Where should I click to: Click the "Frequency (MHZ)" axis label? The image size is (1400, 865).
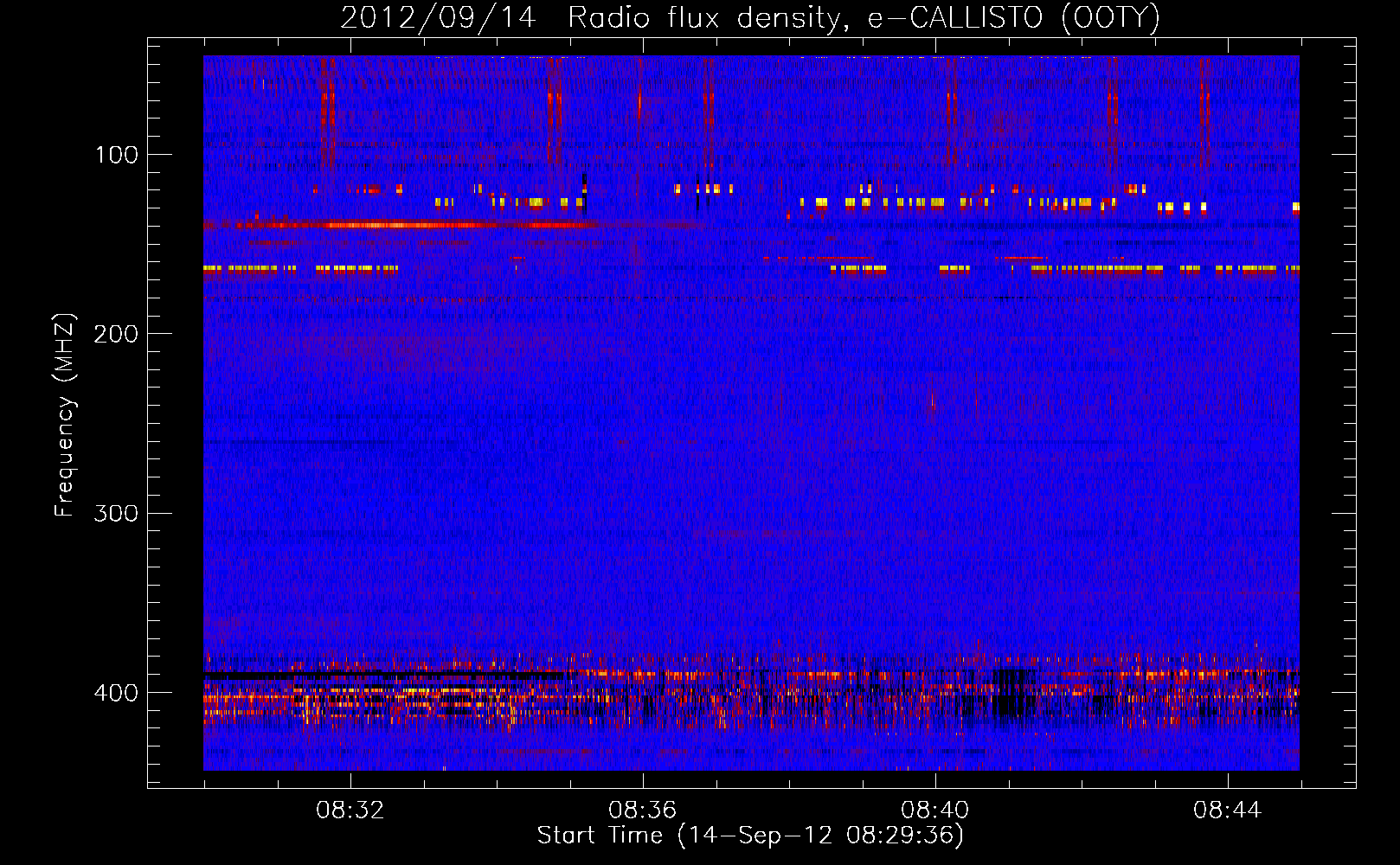[65, 415]
